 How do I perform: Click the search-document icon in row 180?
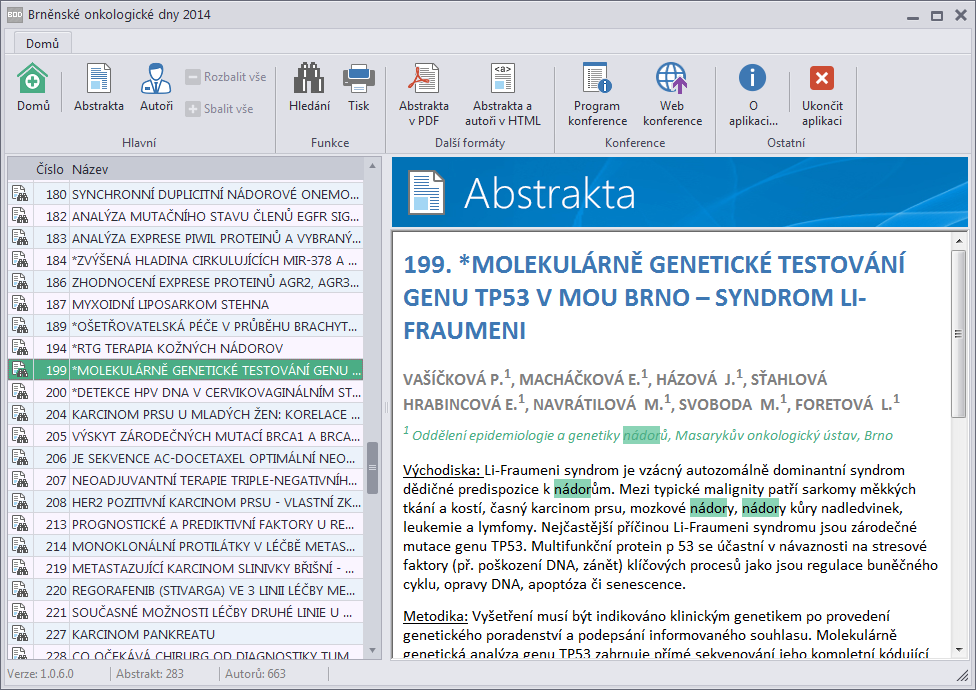point(20,193)
